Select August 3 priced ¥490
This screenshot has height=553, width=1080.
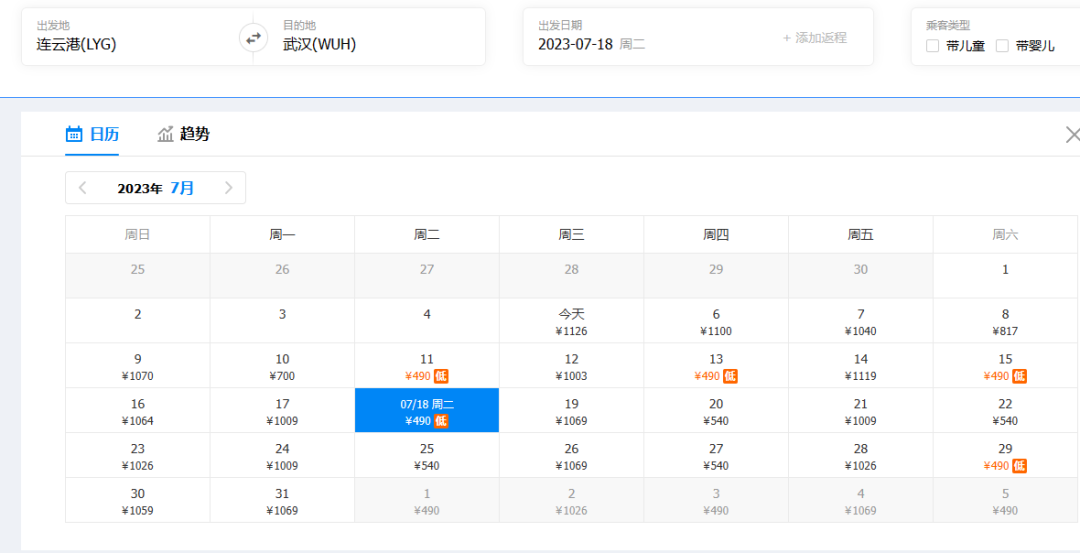716,500
